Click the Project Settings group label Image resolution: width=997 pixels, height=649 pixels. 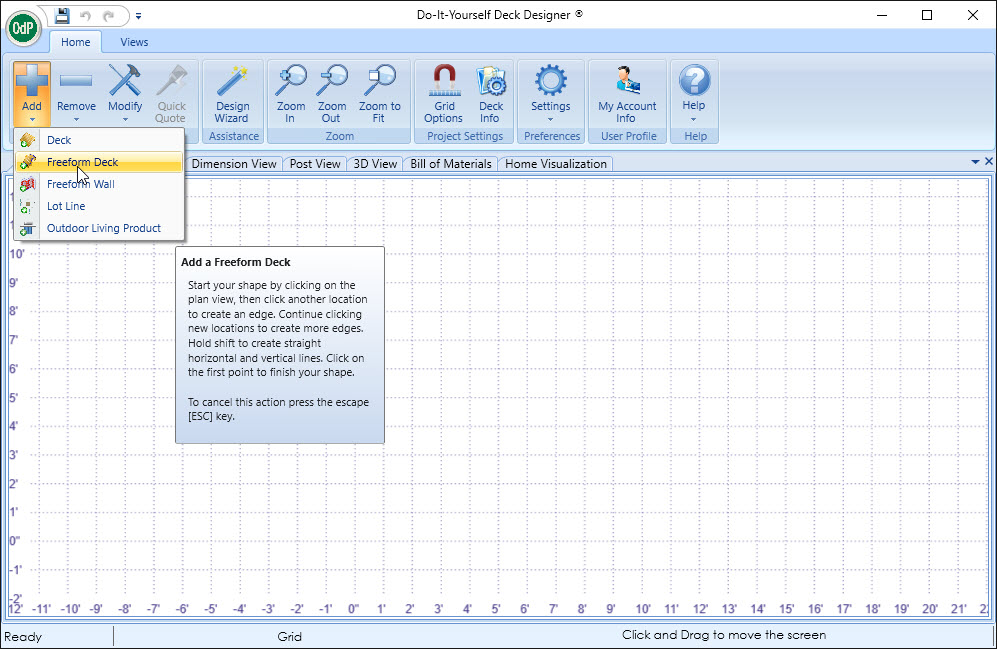tap(465, 136)
